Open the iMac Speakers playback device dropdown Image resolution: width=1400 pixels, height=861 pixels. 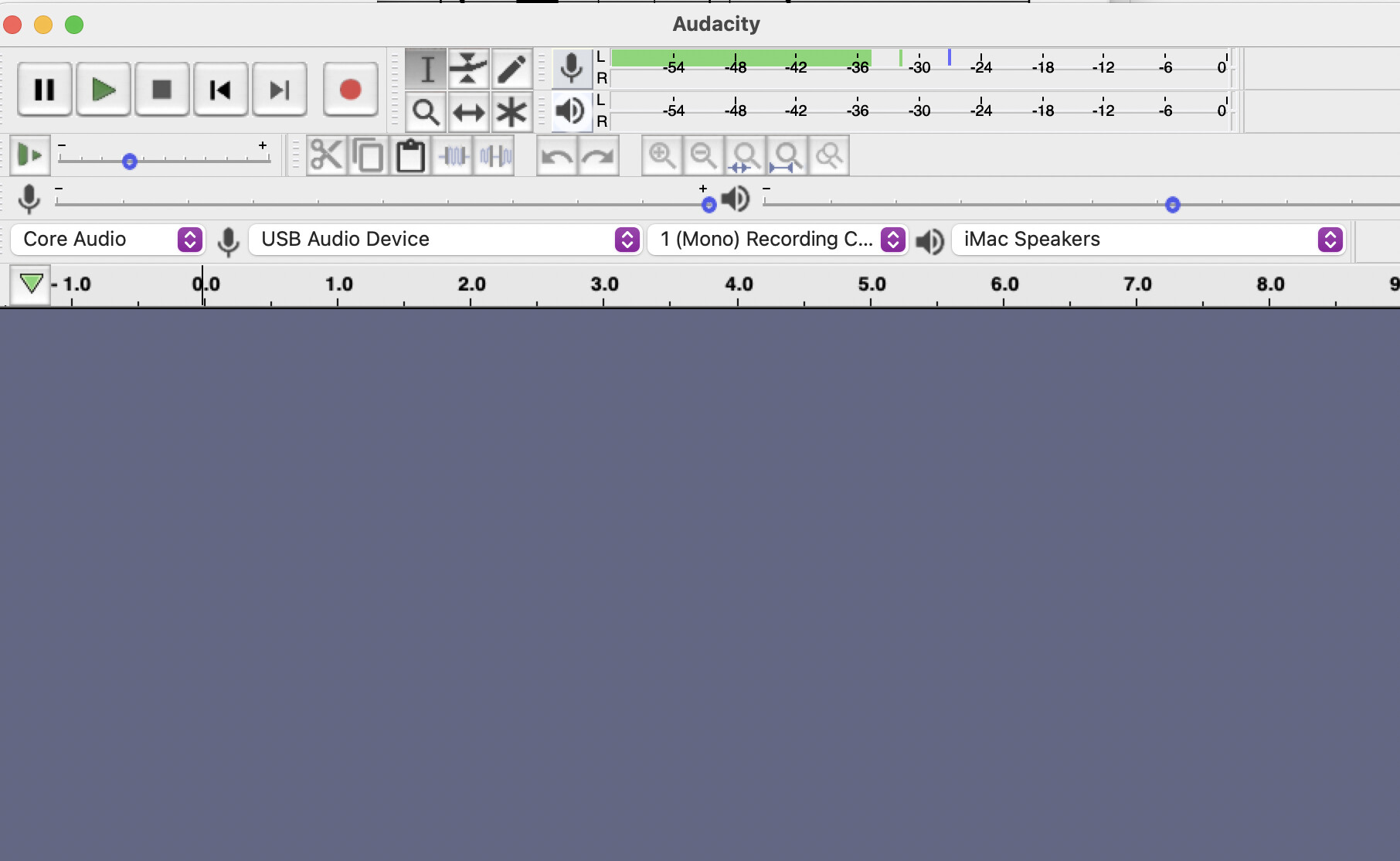pos(1149,240)
